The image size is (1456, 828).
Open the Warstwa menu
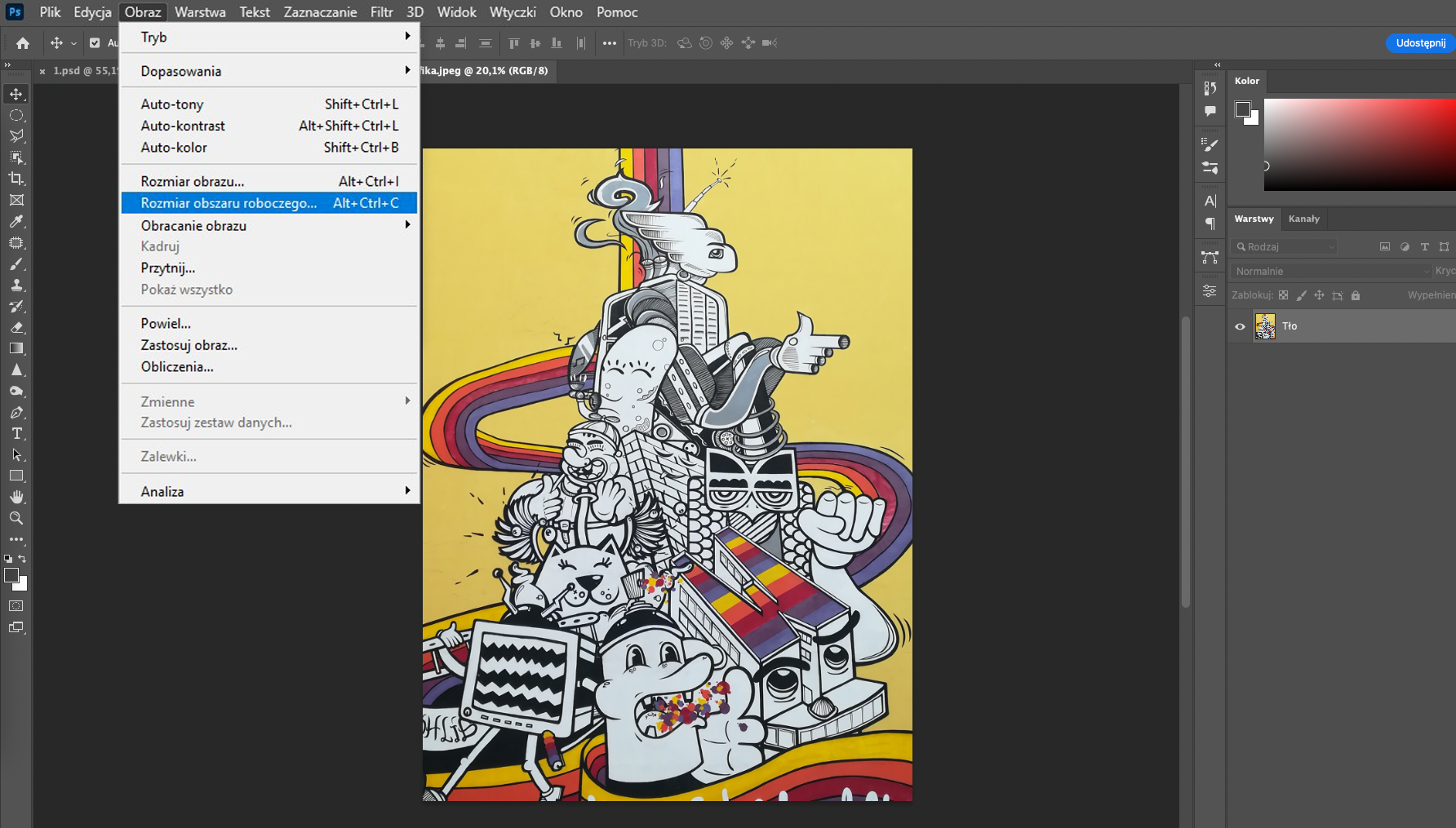click(x=200, y=12)
